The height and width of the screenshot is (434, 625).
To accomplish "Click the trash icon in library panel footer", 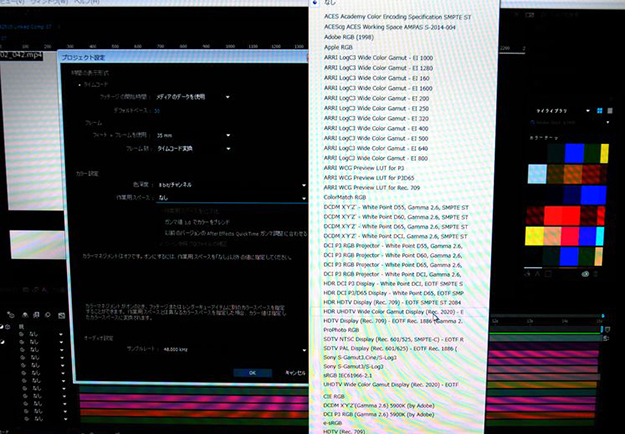I will pyautogui.click(x=596, y=274).
